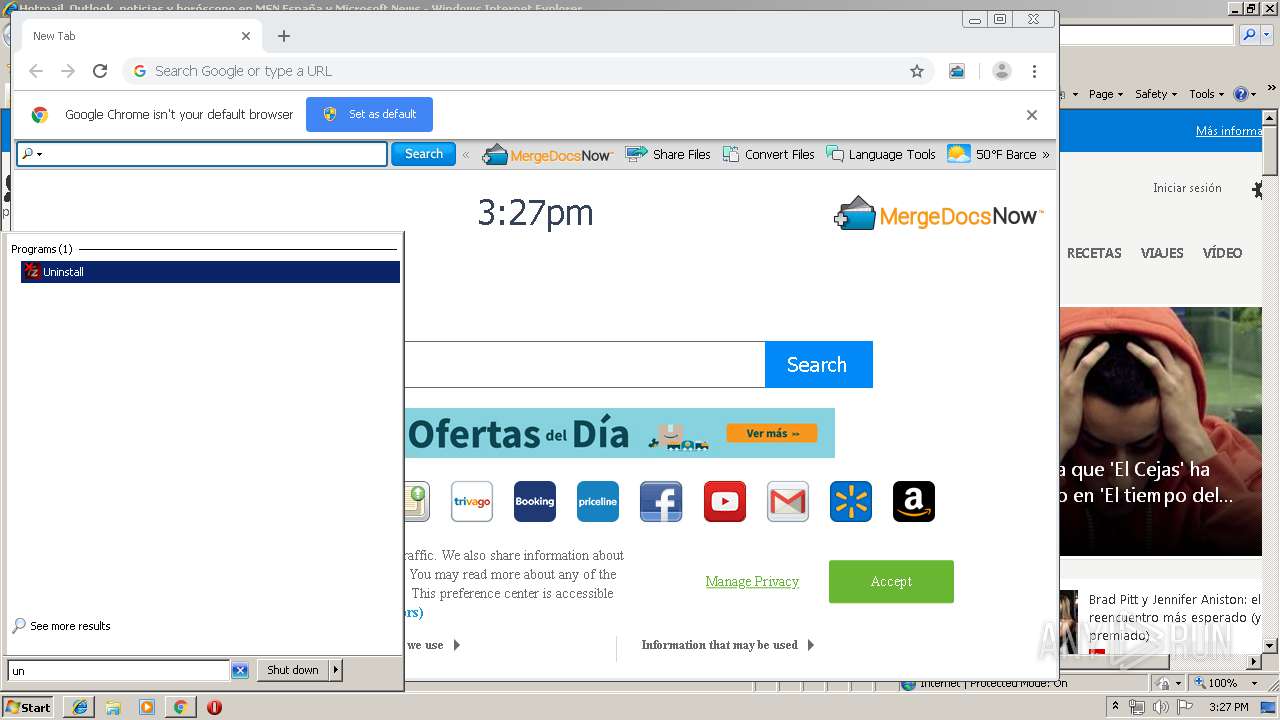The width and height of the screenshot is (1280, 720).
Task: Click the small toolbar Search button
Action: (x=423, y=154)
